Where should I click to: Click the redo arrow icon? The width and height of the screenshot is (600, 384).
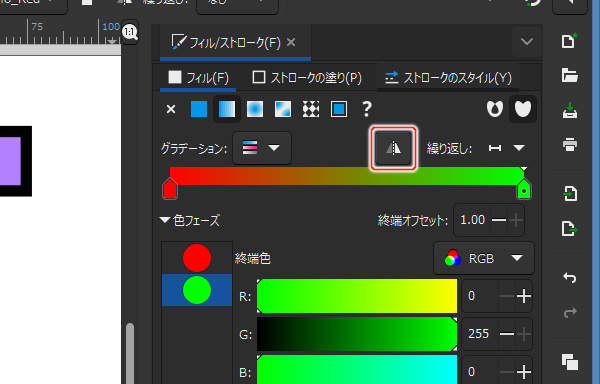tap(570, 312)
